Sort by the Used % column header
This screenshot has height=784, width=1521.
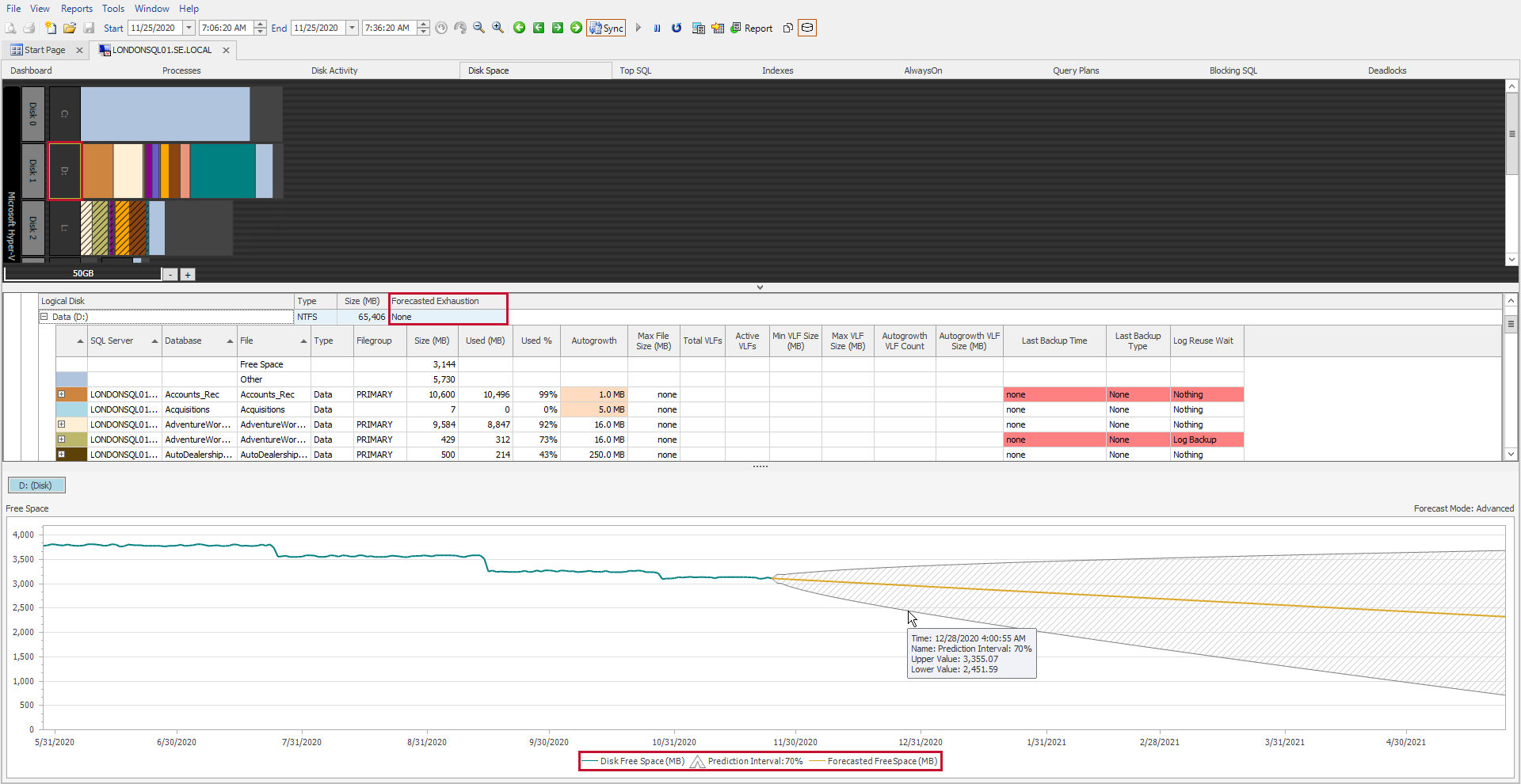(536, 341)
